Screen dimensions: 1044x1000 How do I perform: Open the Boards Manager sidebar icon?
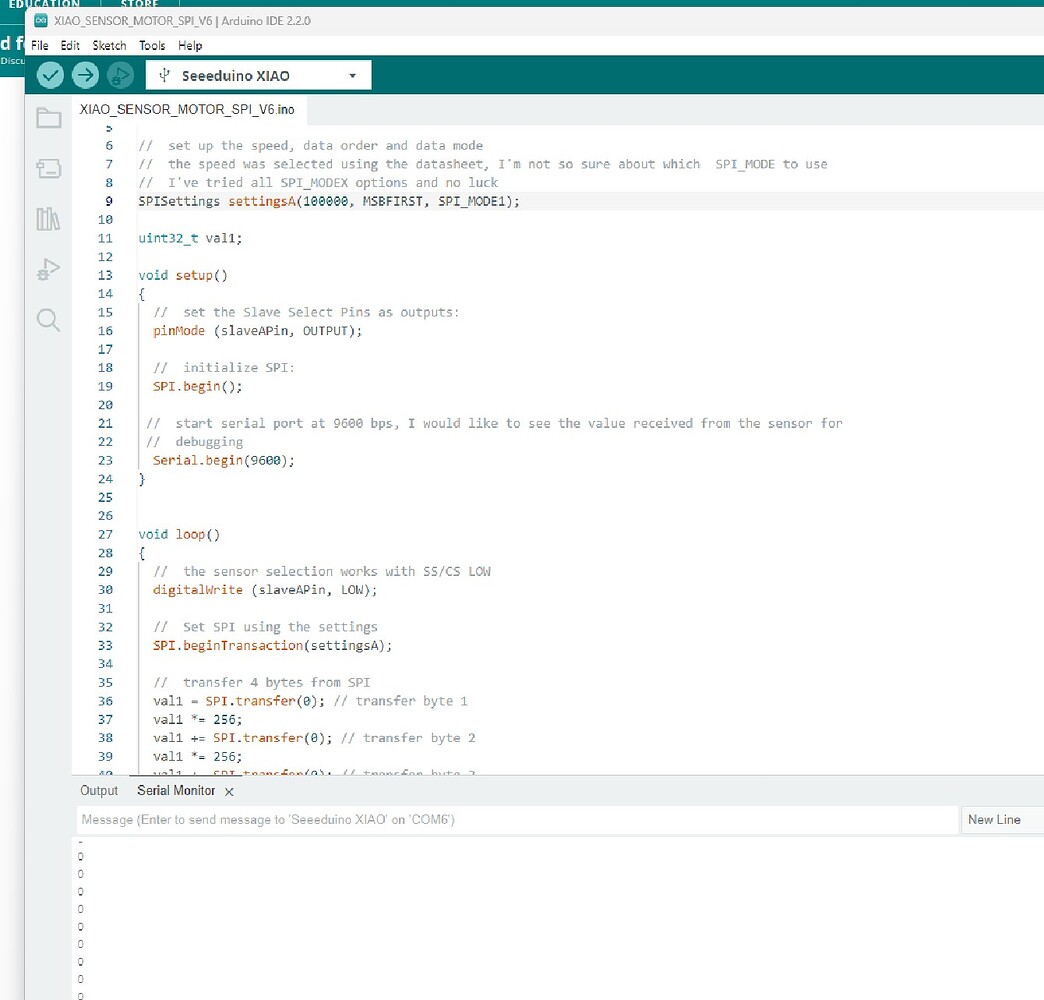click(49, 168)
